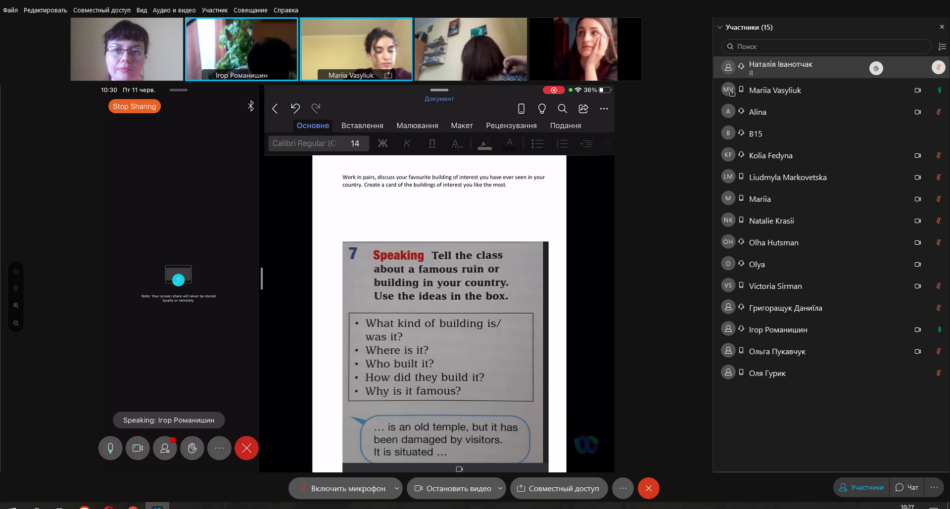Click the mobile view phone icon

[521, 109]
